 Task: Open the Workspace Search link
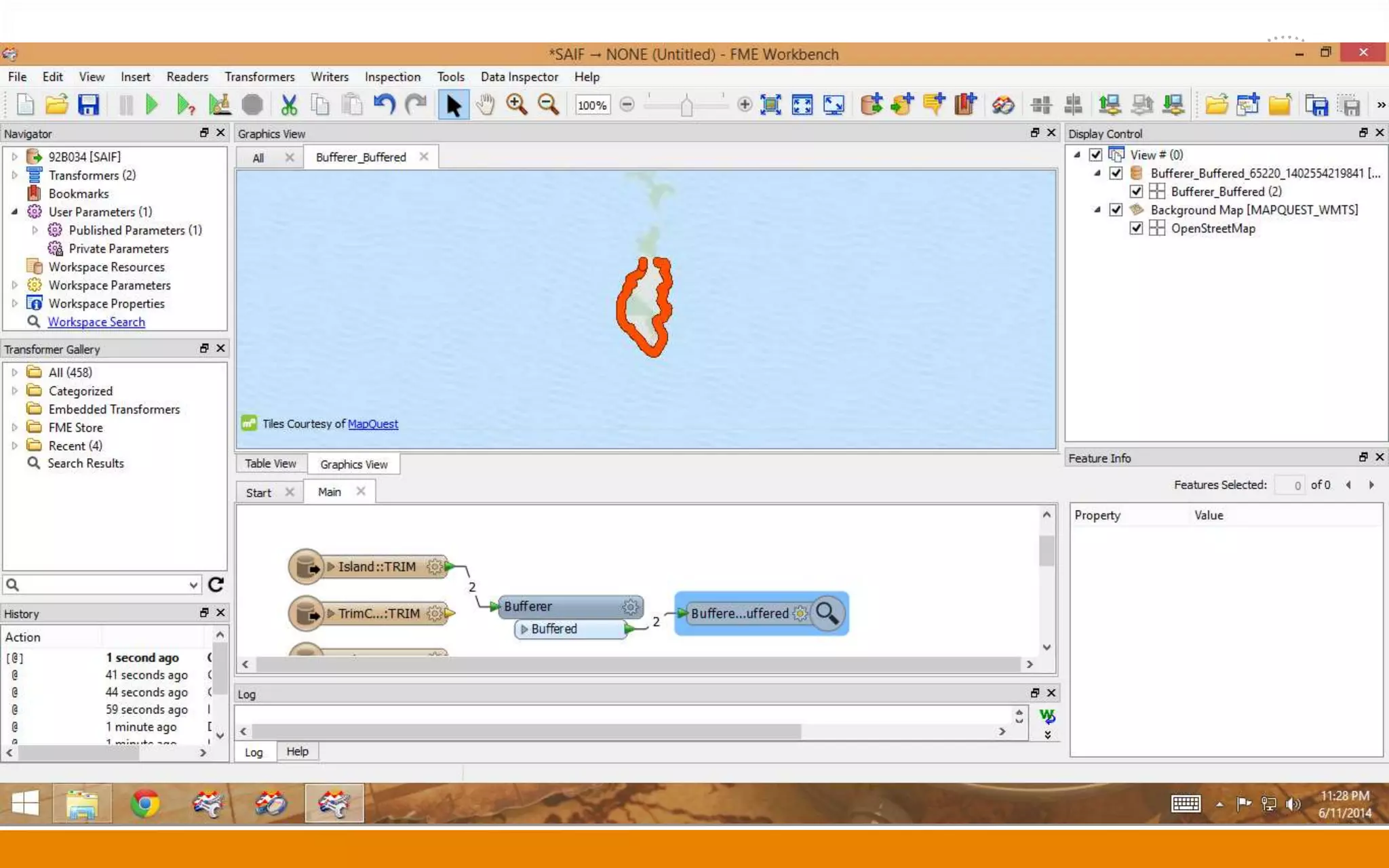(x=96, y=322)
